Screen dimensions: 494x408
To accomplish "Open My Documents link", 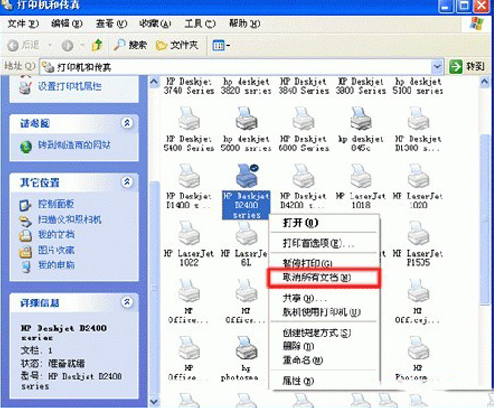I will pyautogui.click(x=56, y=235).
